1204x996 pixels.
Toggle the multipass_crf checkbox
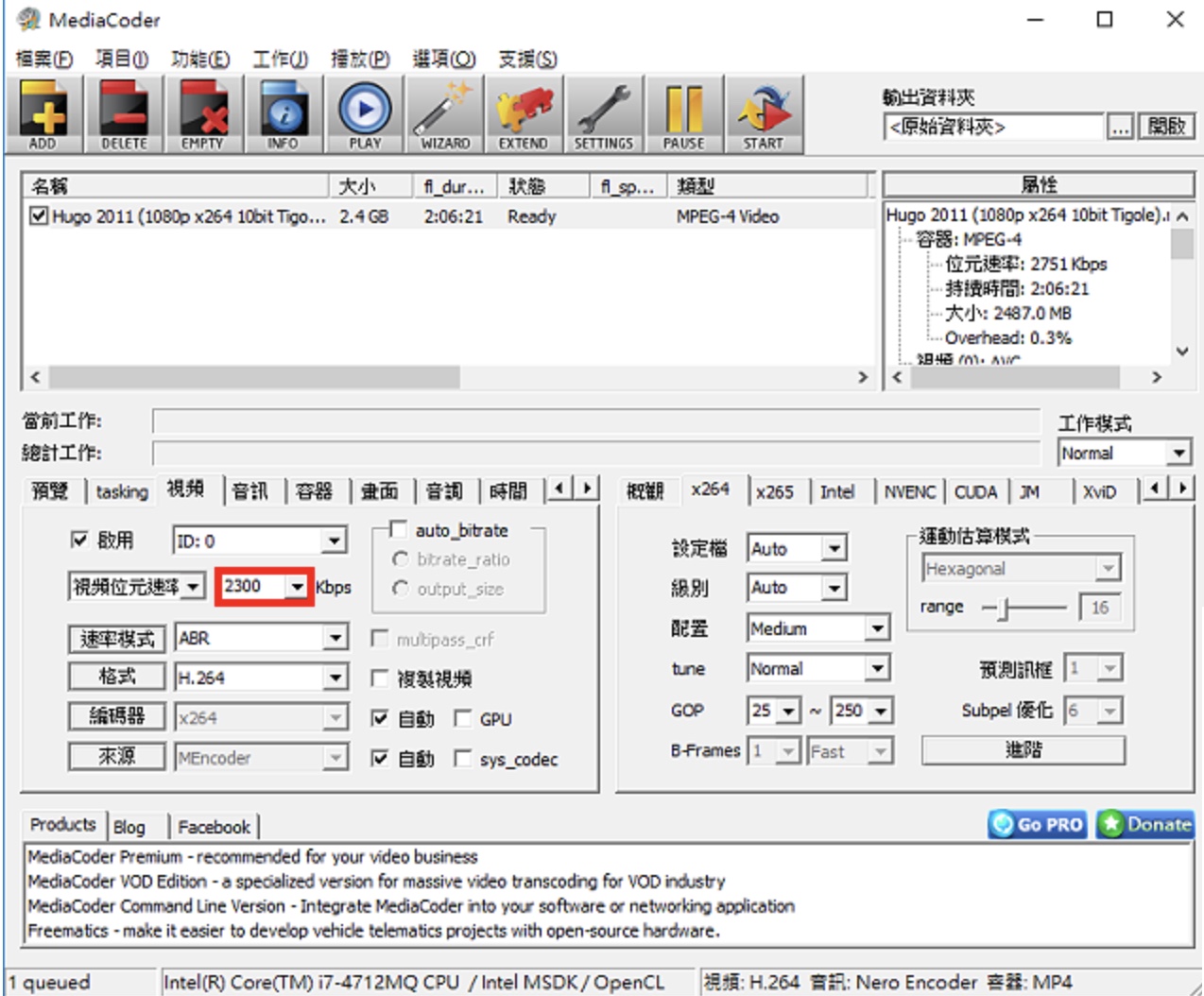tap(380, 640)
